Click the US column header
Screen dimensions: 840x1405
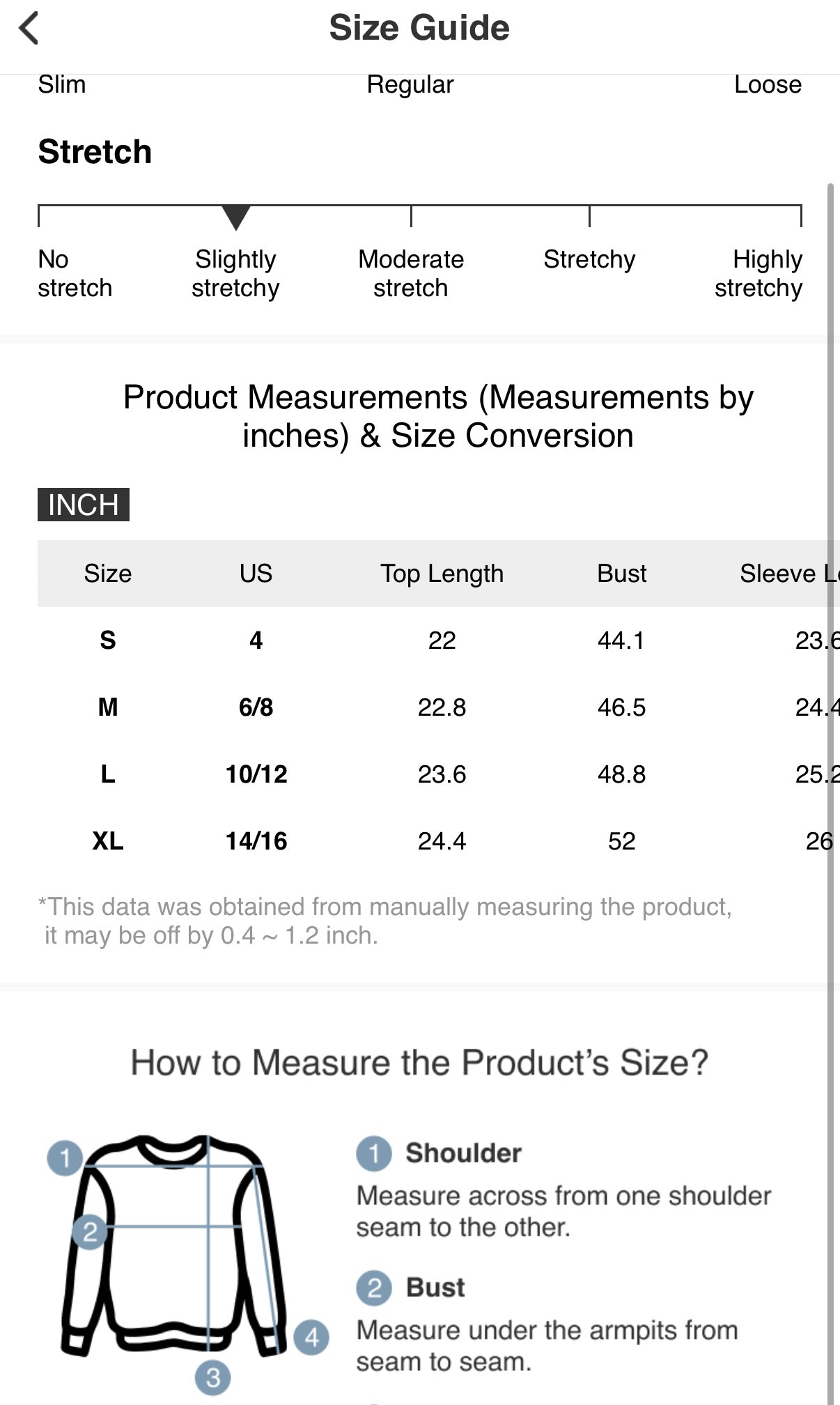pyautogui.click(x=256, y=574)
